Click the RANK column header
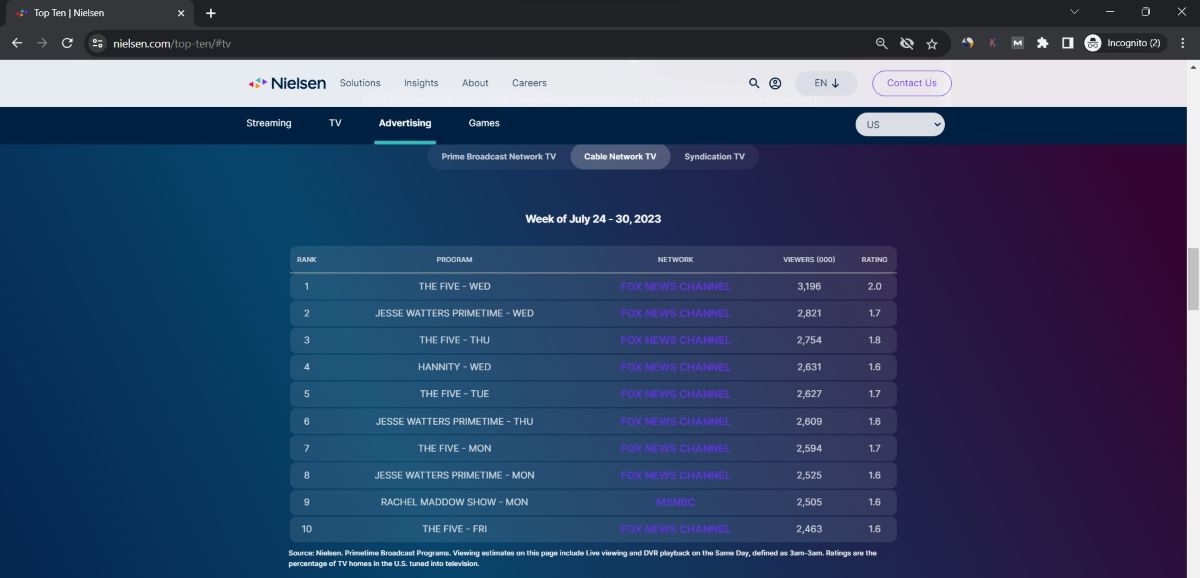This screenshot has height=578, width=1200. (307, 260)
